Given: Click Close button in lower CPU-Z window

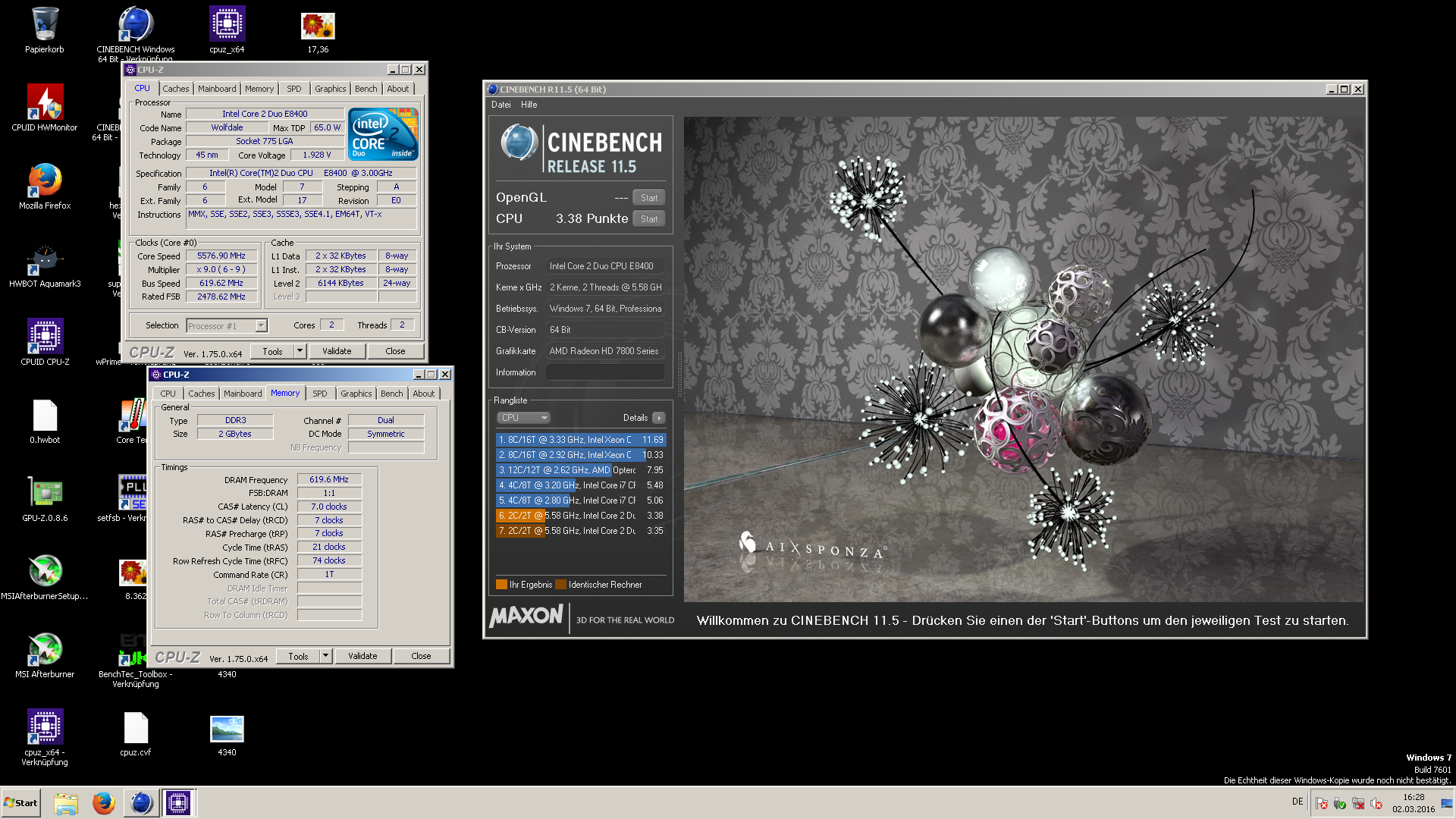Looking at the screenshot, I should 421,656.
